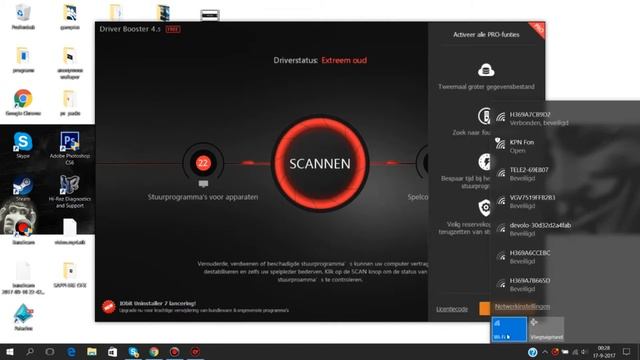Click the FREE badge next to Driver Booster title
This screenshot has width=640, height=360.
(x=173, y=29)
